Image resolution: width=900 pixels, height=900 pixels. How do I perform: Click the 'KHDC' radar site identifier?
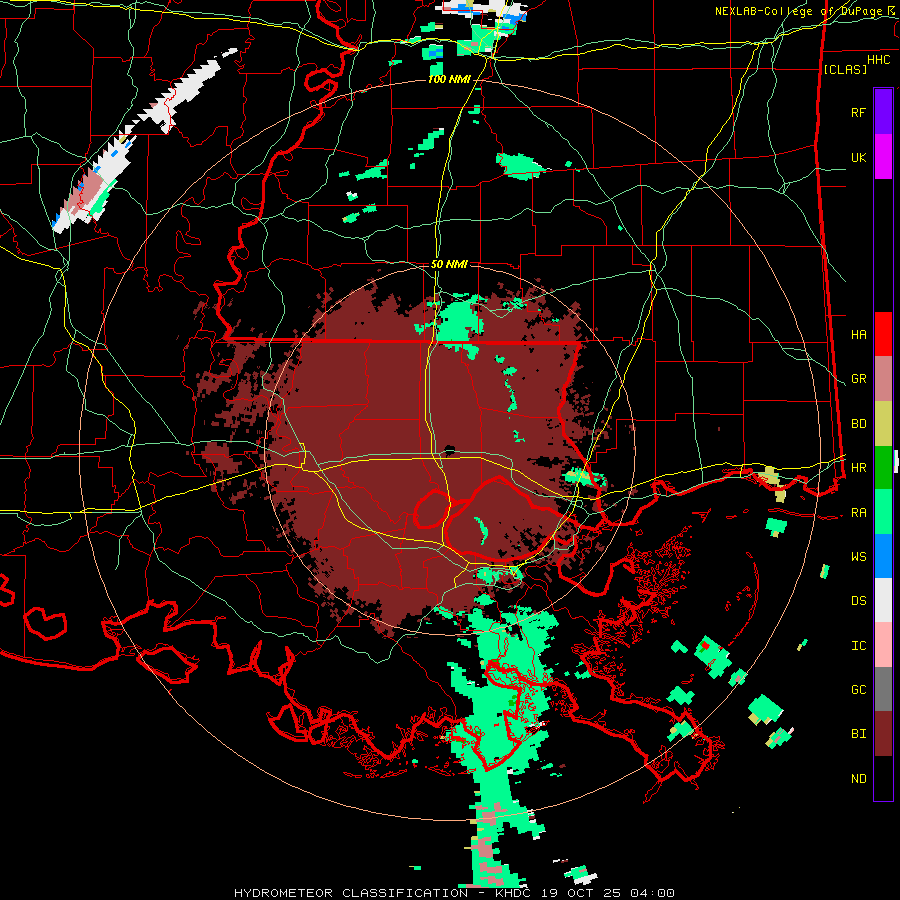click(512, 893)
